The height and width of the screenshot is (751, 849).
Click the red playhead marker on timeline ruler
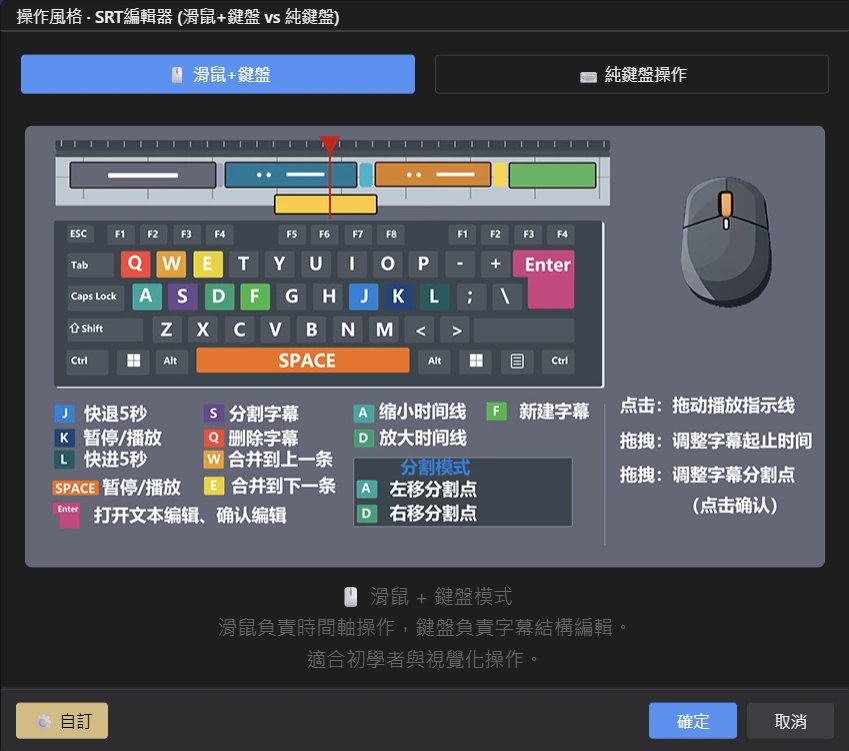(x=329, y=143)
